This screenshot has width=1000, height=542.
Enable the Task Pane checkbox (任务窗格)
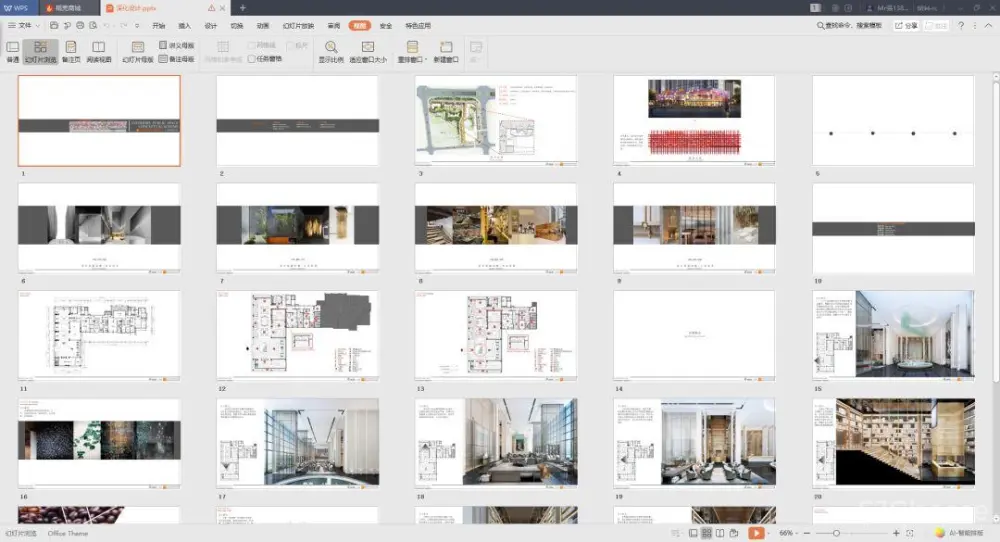[x=252, y=59]
